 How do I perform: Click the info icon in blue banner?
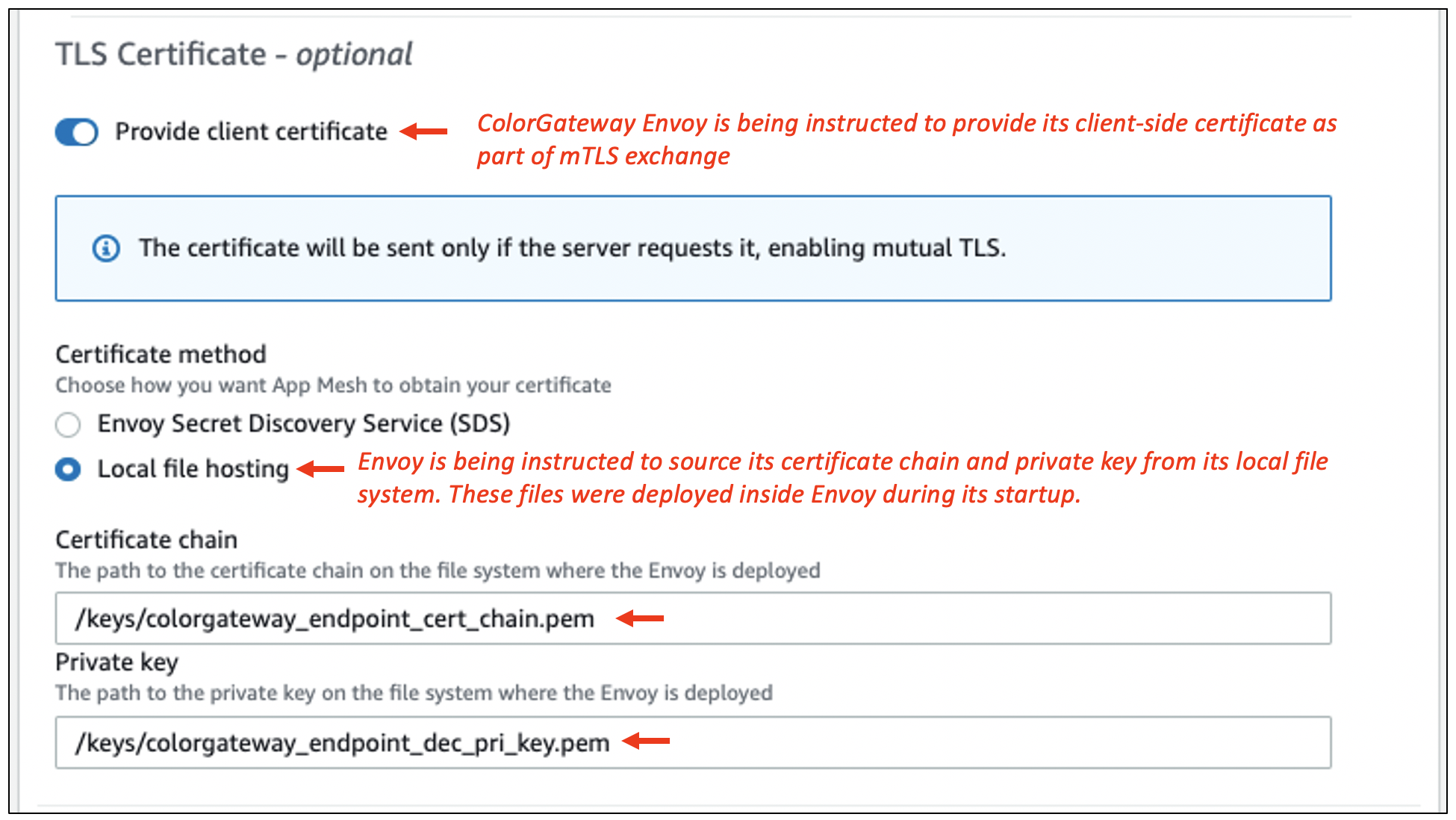(x=105, y=248)
